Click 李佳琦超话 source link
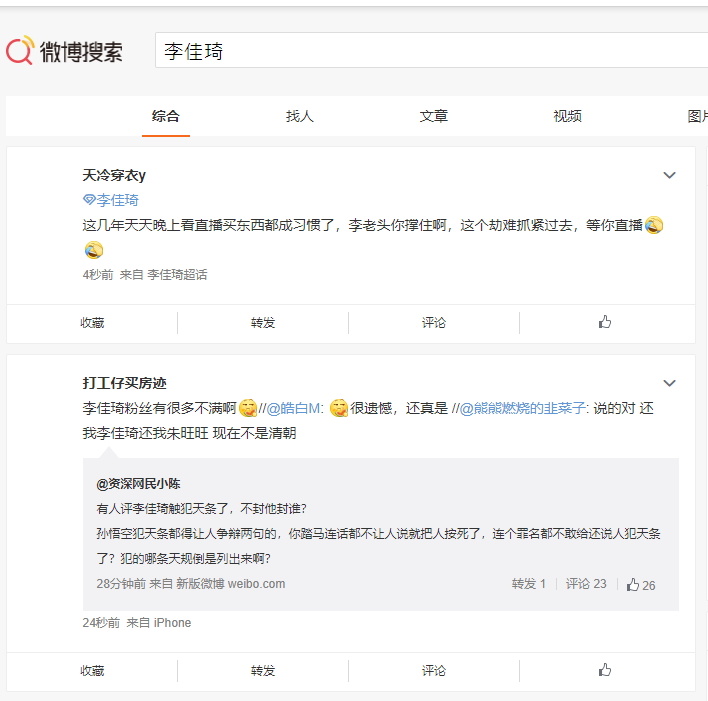This screenshot has height=701, width=708. tap(177, 275)
